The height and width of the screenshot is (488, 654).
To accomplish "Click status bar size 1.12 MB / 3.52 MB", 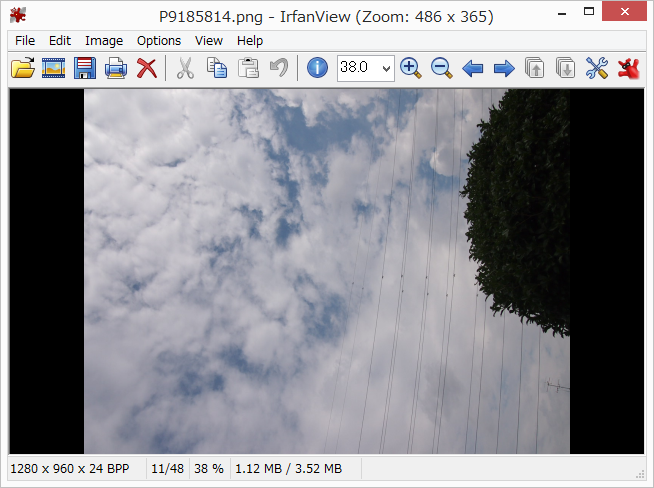I will tap(289, 469).
